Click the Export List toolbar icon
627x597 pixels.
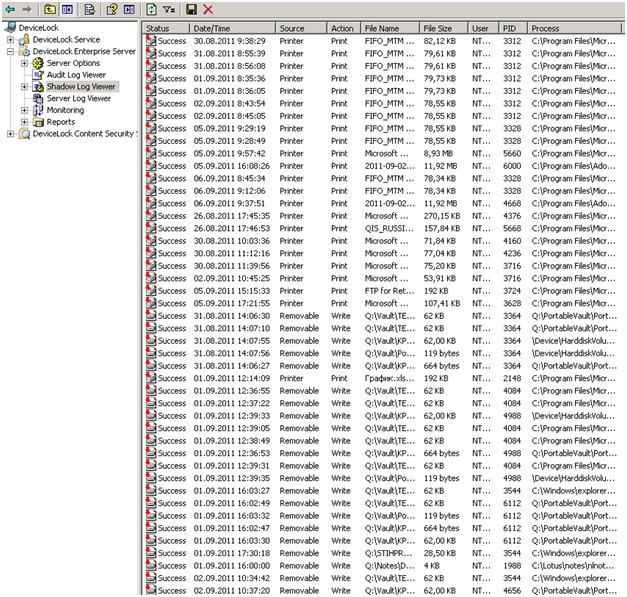point(90,9)
